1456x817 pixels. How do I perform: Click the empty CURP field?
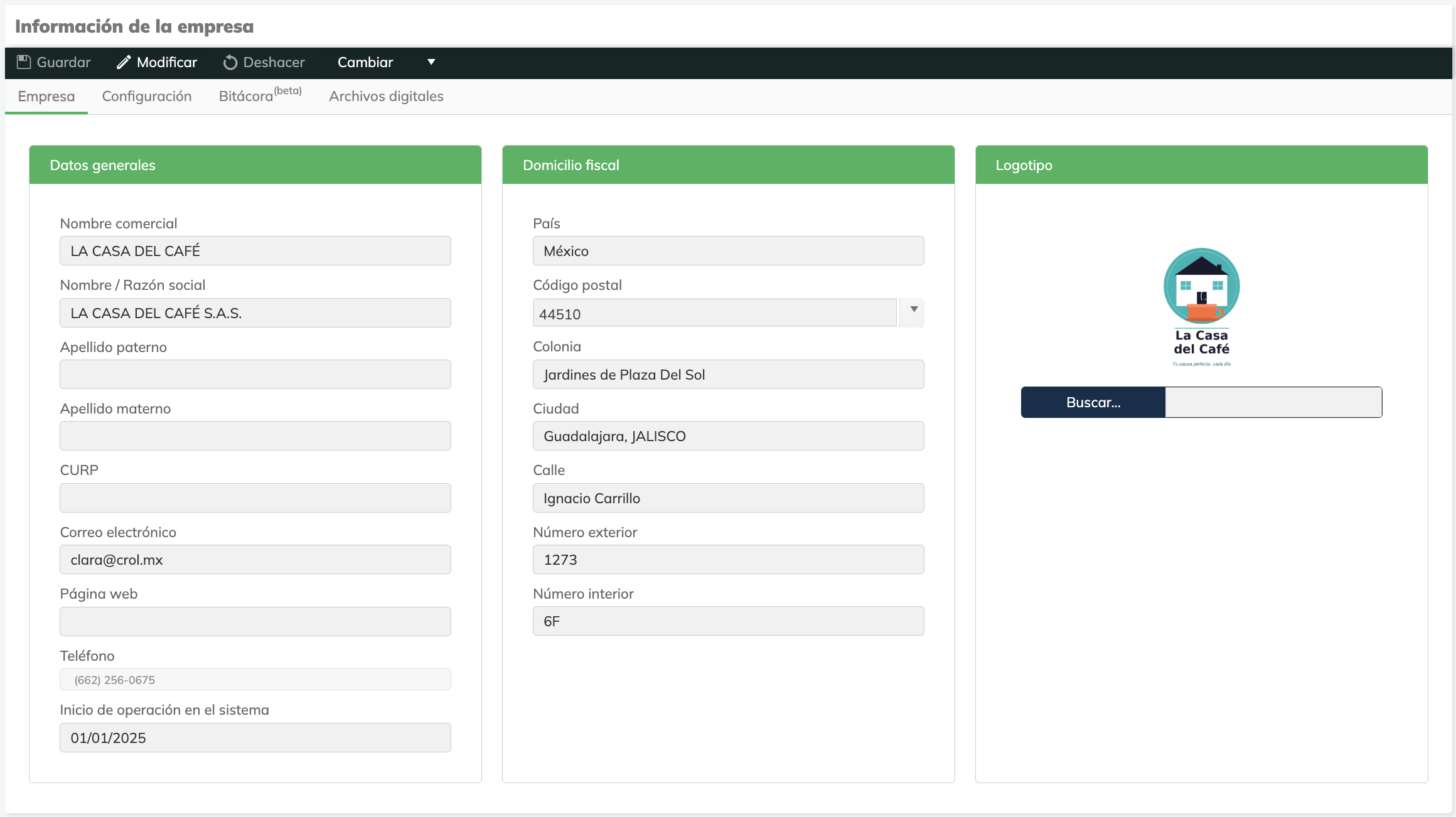pos(255,498)
